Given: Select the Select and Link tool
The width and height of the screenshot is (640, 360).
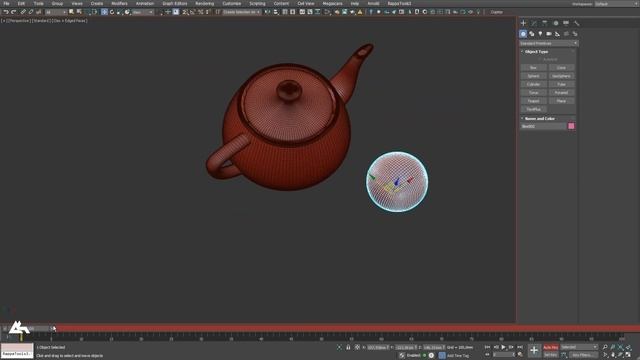Looking at the screenshot, I should [x=23, y=12].
